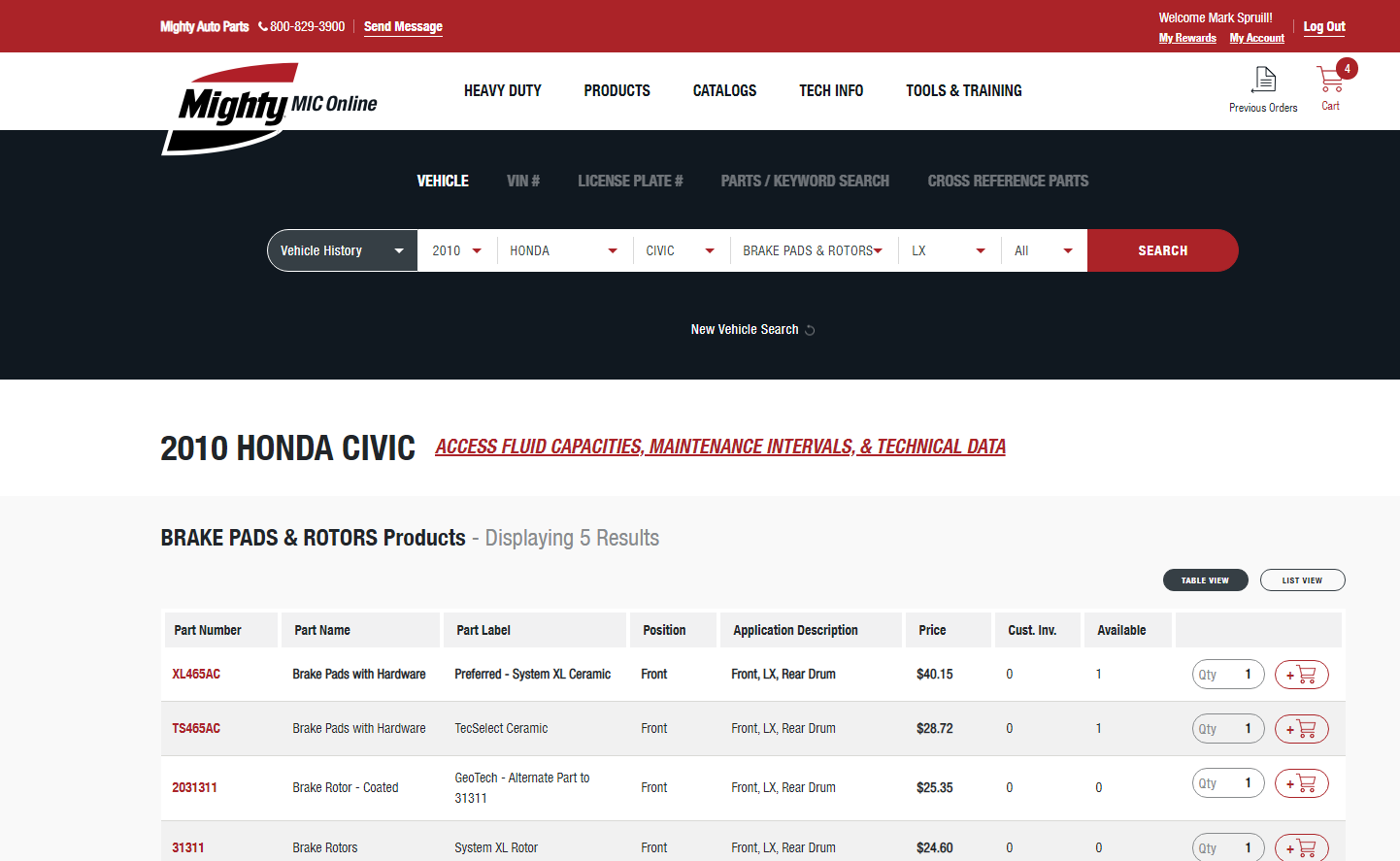The image size is (1400, 861).
Task: Click the New Vehicle Search refresh icon
Action: (x=810, y=330)
